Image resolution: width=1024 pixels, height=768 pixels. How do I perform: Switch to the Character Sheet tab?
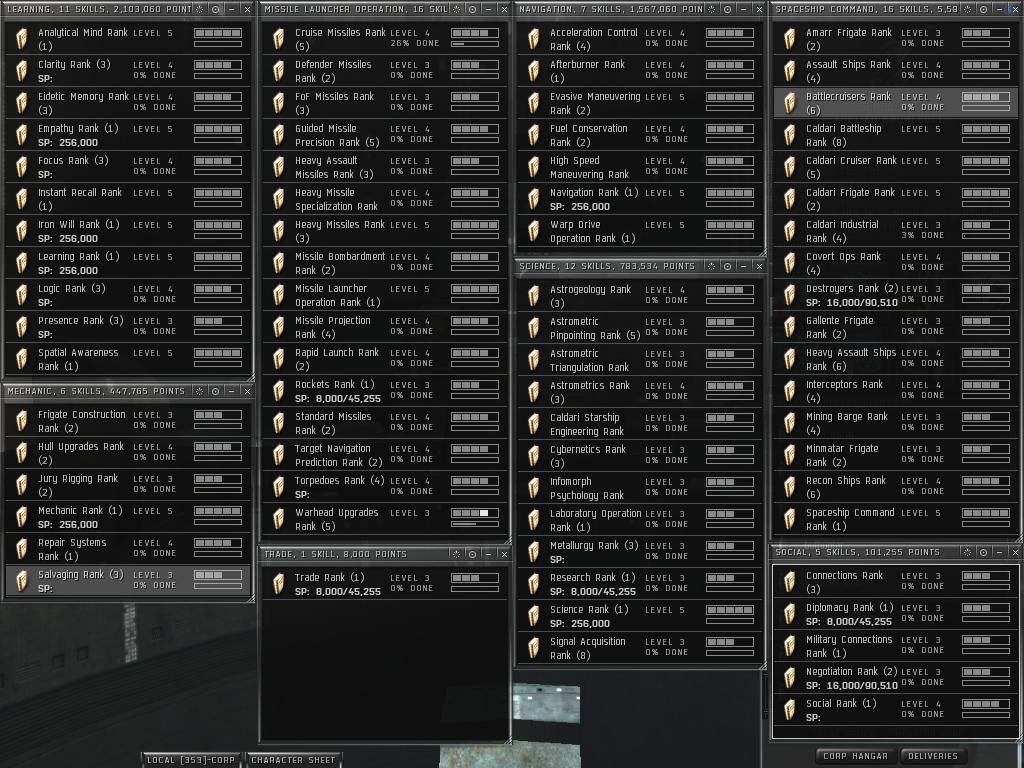tap(293, 760)
